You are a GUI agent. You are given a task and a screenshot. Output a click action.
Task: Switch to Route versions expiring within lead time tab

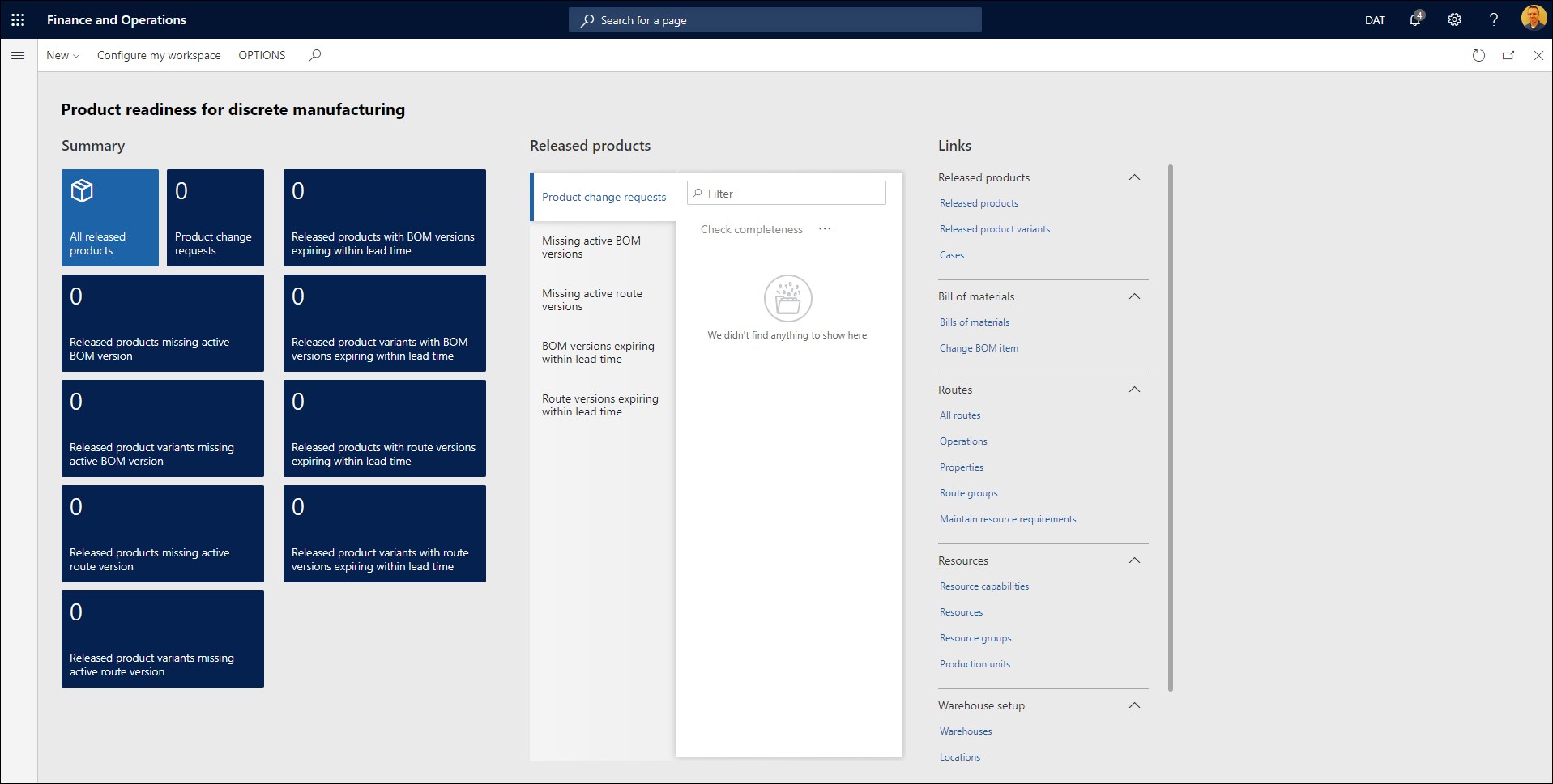[x=603, y=405]
